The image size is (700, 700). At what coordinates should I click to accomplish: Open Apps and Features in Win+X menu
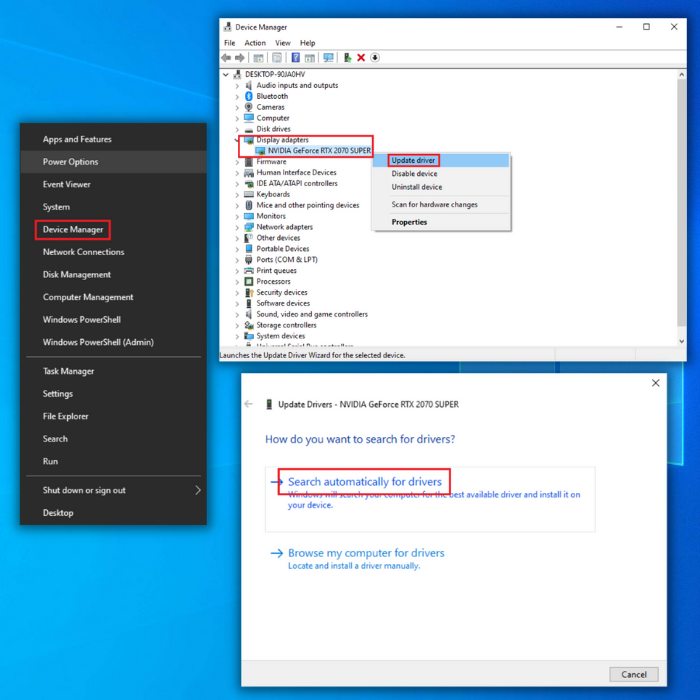113,139
